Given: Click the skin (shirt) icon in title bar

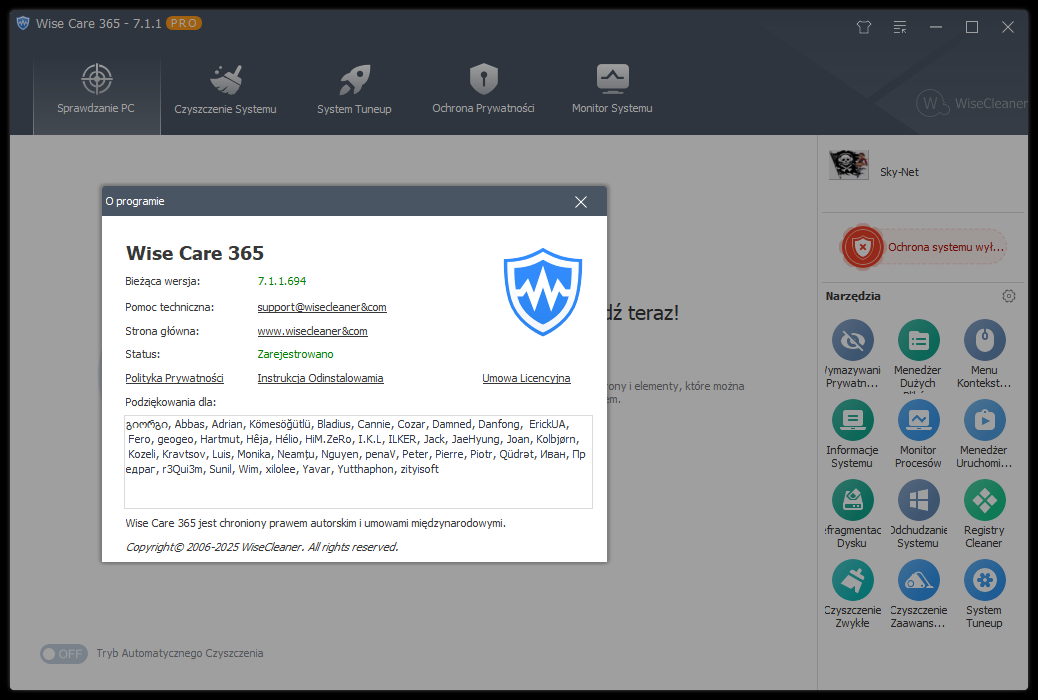Looking at the screenshot, I should pos(864,27).
